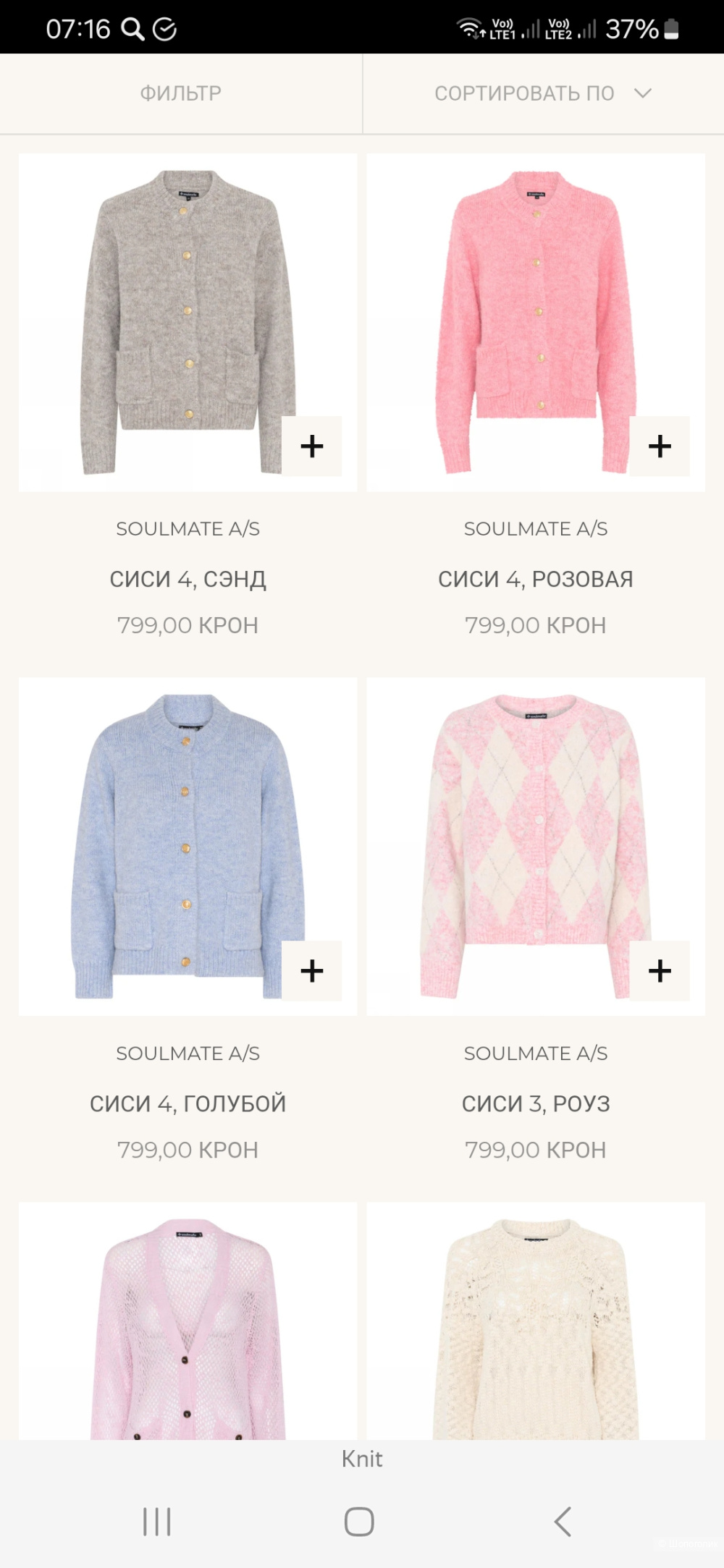
Task: Tap the plus icon on the argyle cardigan
Action: [660, 970]
